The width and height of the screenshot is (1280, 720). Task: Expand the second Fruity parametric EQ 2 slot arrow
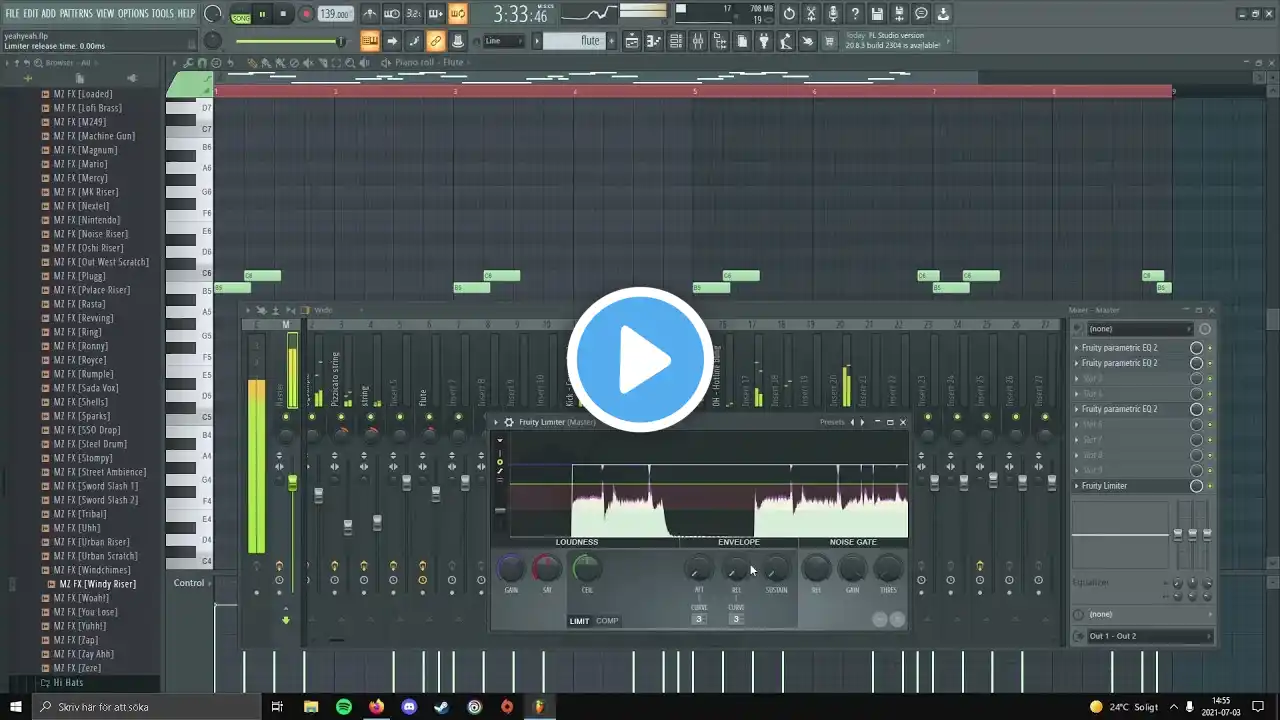click(x=1077, y=363)
